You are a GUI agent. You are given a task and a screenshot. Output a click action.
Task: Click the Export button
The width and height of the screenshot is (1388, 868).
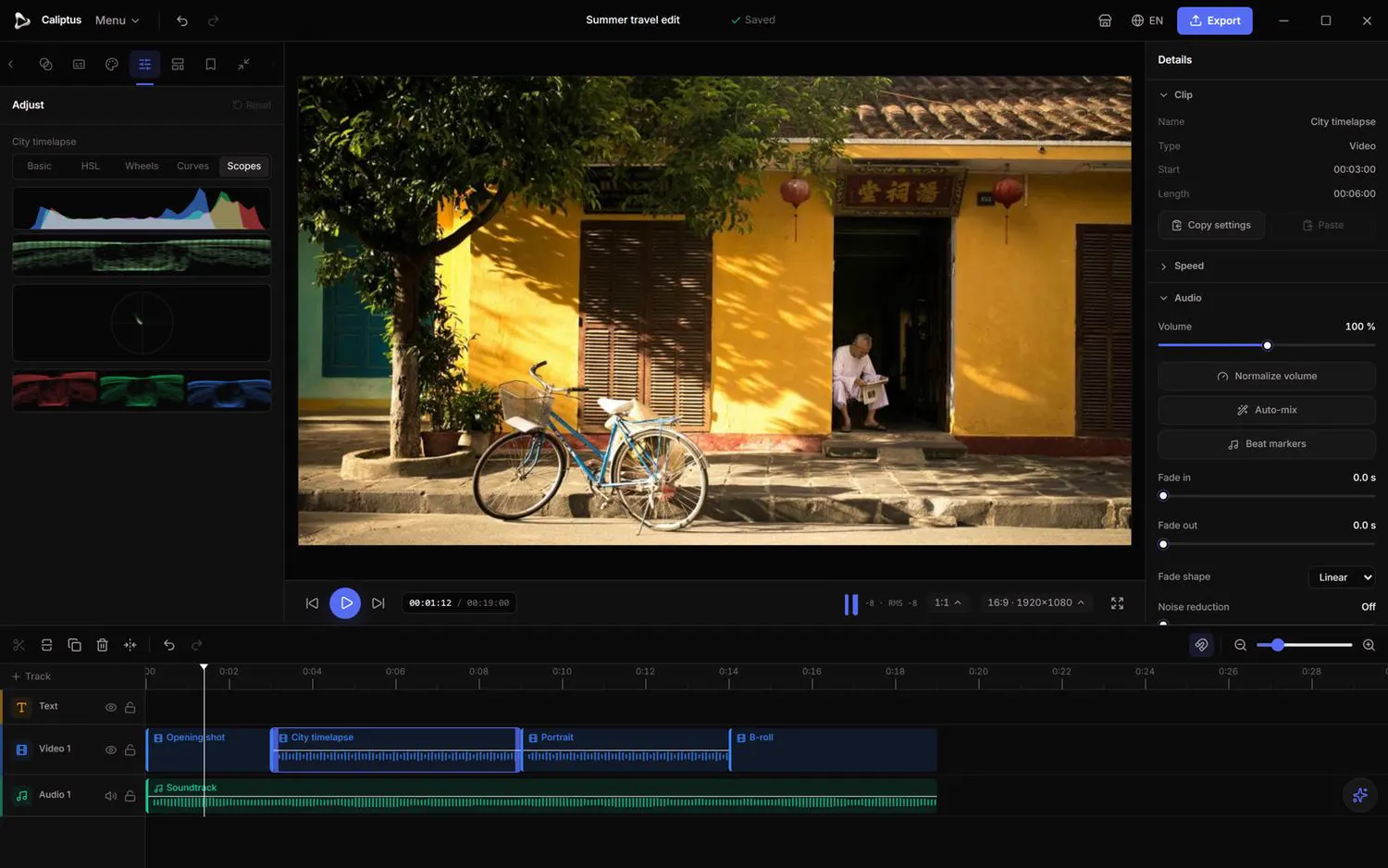coord(1214,20)
